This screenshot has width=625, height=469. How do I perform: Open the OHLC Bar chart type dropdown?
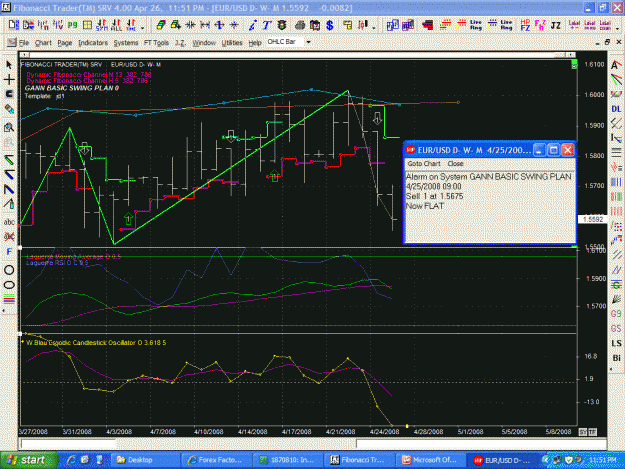(308, 42)
